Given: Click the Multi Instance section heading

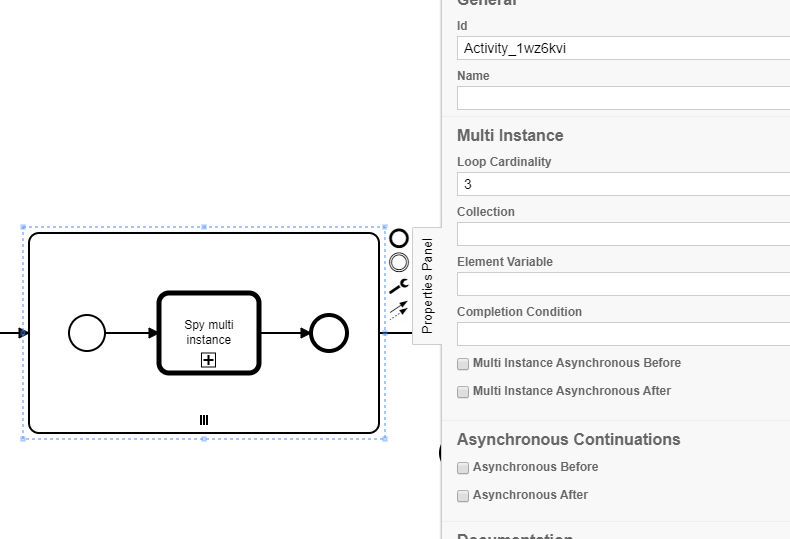Looking at the screenshot, I should 510,136.
